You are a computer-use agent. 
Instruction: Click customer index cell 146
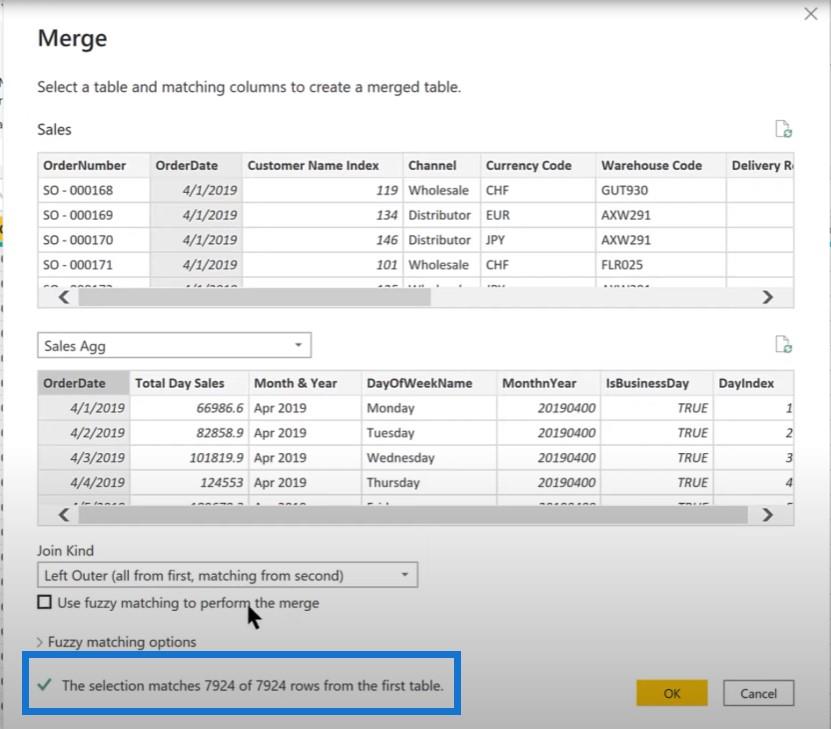(322, 240)
